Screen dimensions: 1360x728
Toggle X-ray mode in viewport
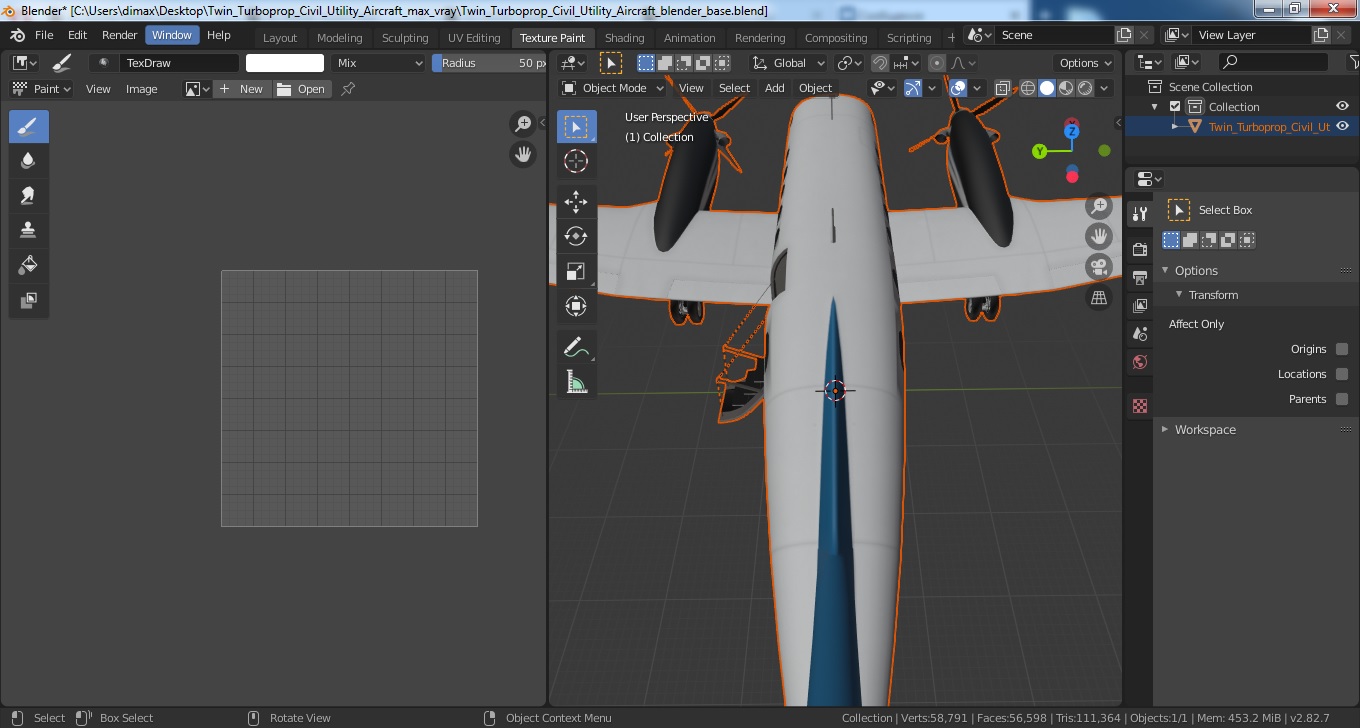point(1004,88)
